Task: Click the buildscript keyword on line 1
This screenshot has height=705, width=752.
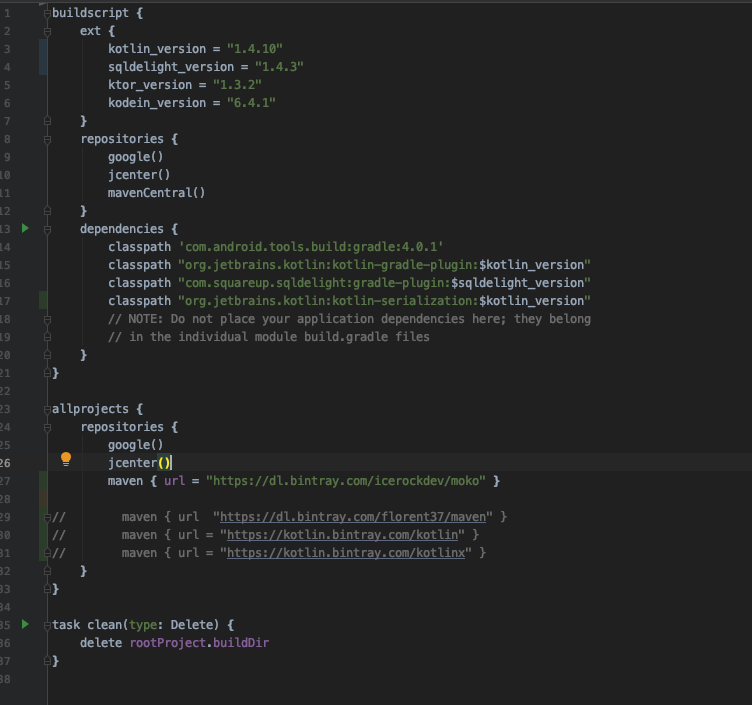Action: [90, 13]
